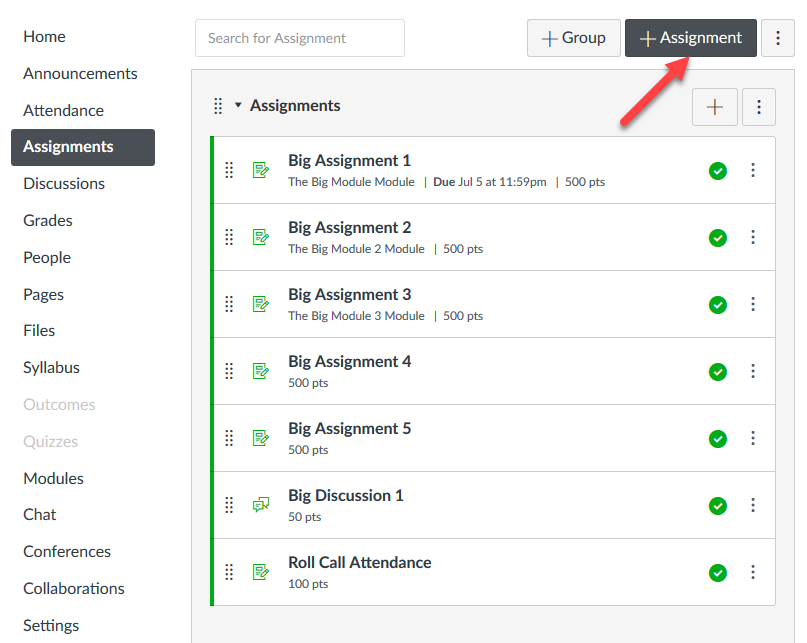Click the green published indicator on Big Assignment 4
The height and width of the screenshot is (643, 807).
pos(717,371)
